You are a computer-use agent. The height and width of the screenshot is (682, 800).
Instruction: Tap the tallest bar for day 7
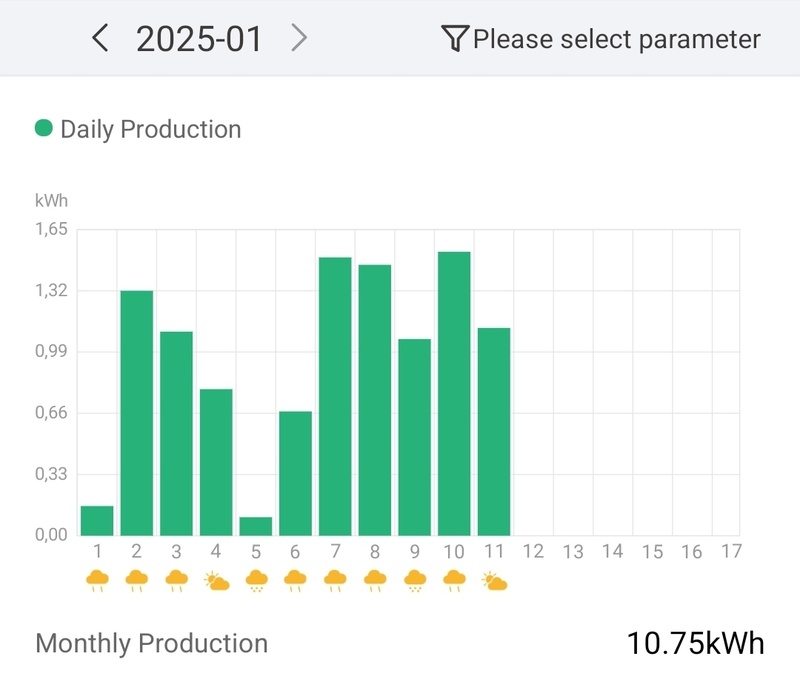(x=335, y=396)
